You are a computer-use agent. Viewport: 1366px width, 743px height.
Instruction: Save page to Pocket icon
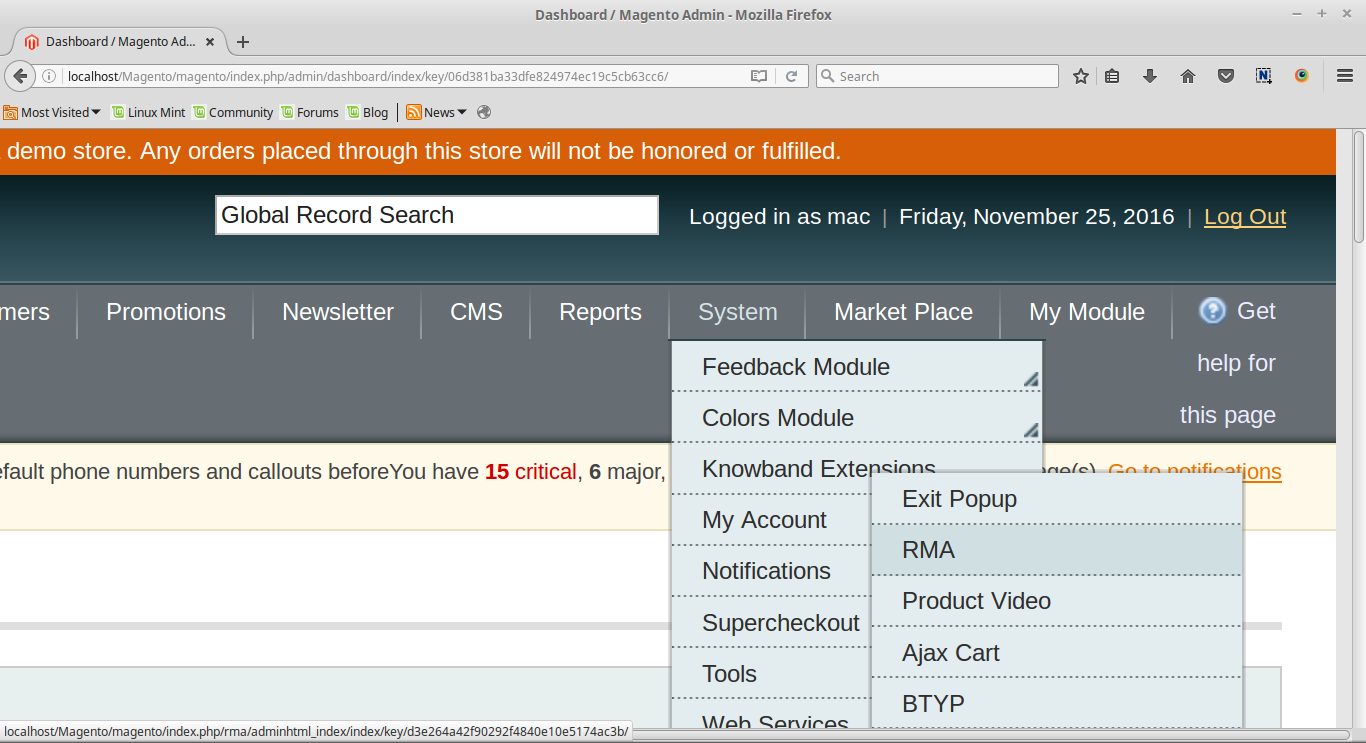(x=1226, y=76)
